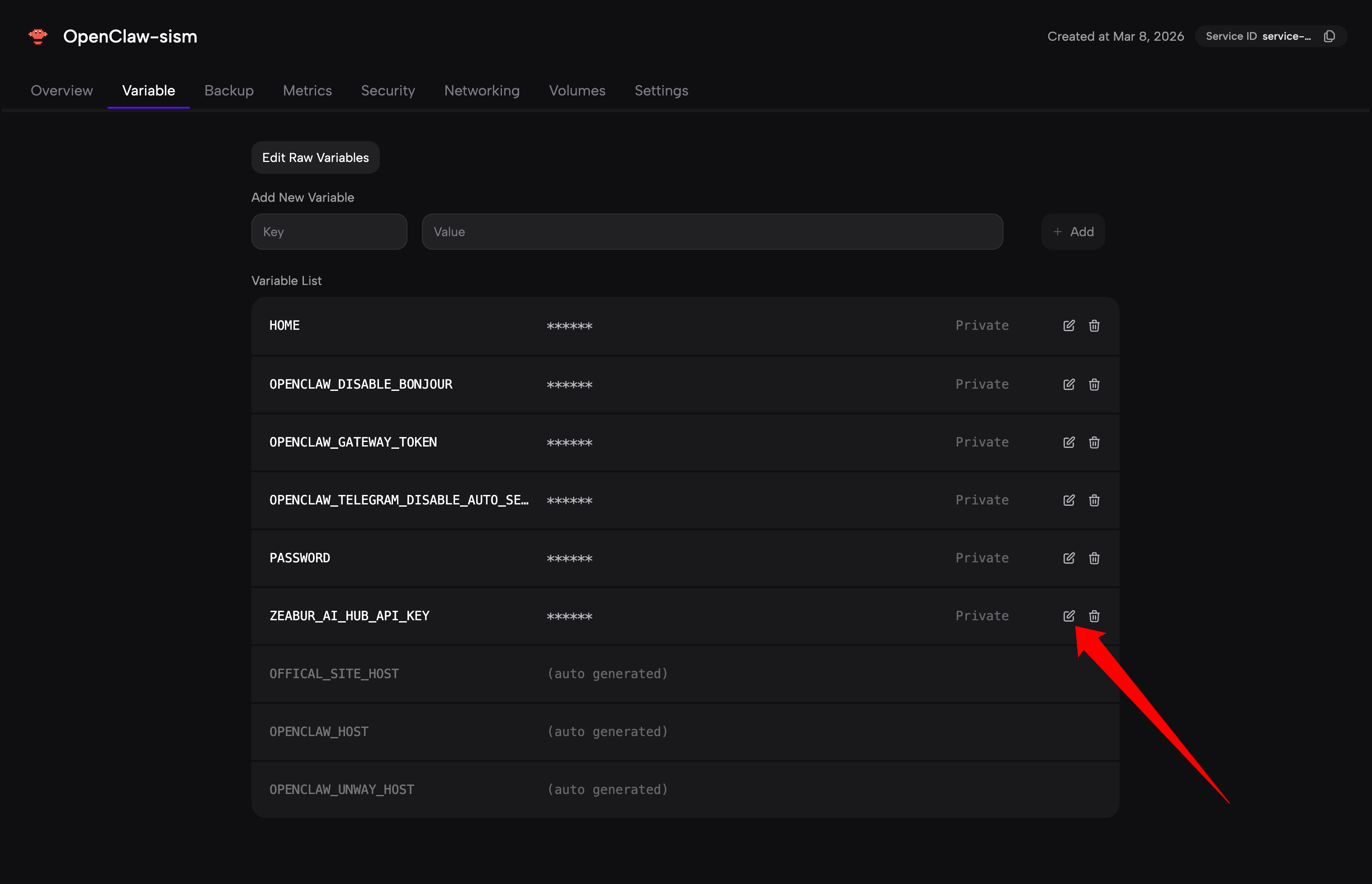Delete the HOME variable
The height and width of the screenshot is (884, 1372).
tap(1094, 325)
